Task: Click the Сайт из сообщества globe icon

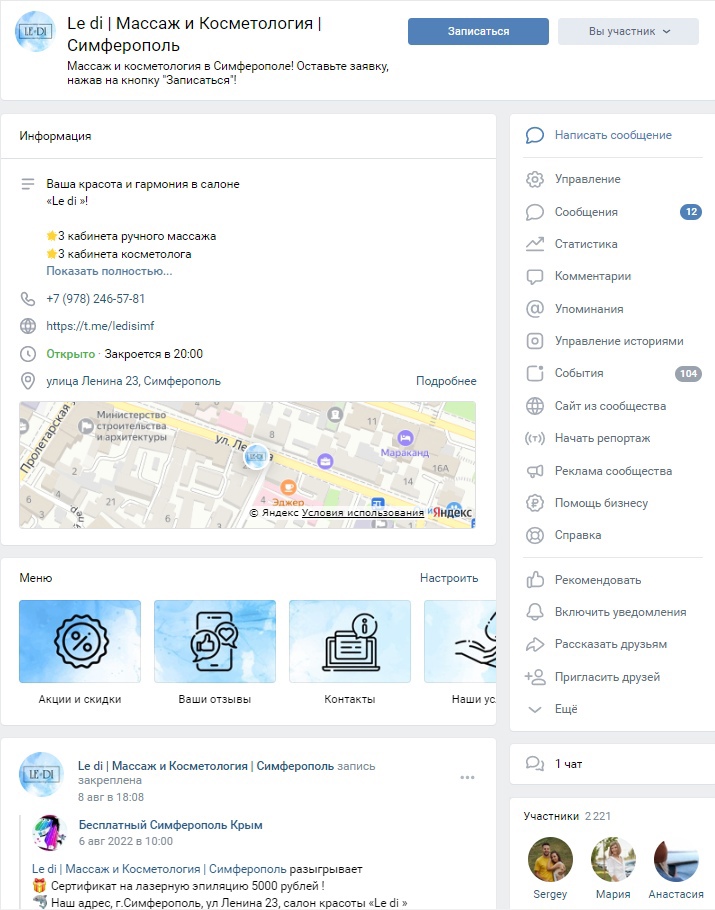Action: pyautogui.click(x=535, y=406)
